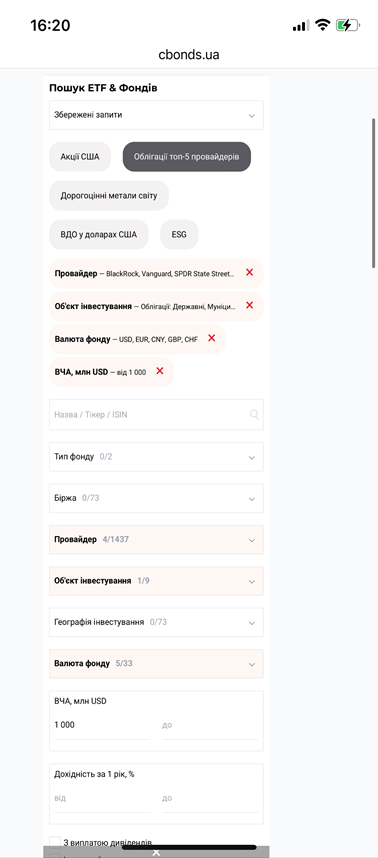The image size is (378, 858).
Task: Click the ВЧА minimum value field showing 1 000
Action: pos(102,725)
